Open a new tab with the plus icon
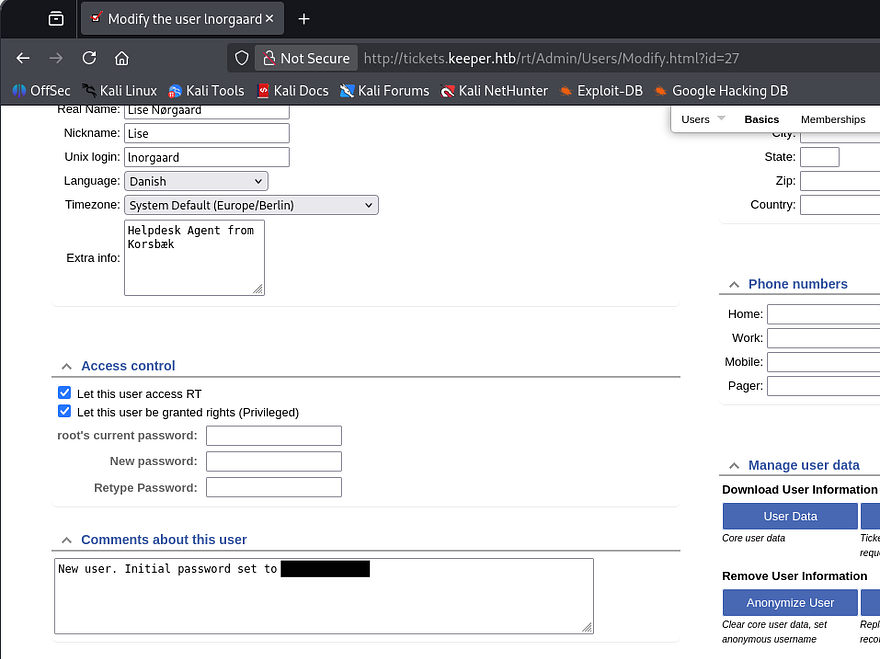 (304, 19)
